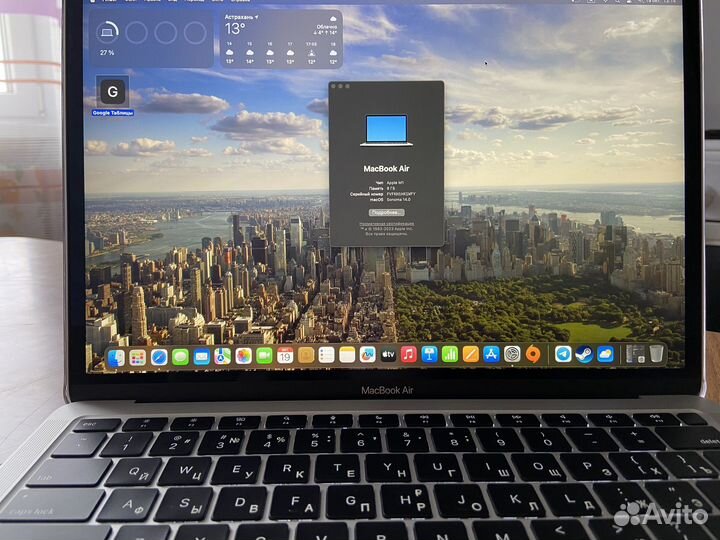This screenshot has height=540, width=720.
Task: Launch the orange Origin app in the Dock
Action: pos(533,354)
